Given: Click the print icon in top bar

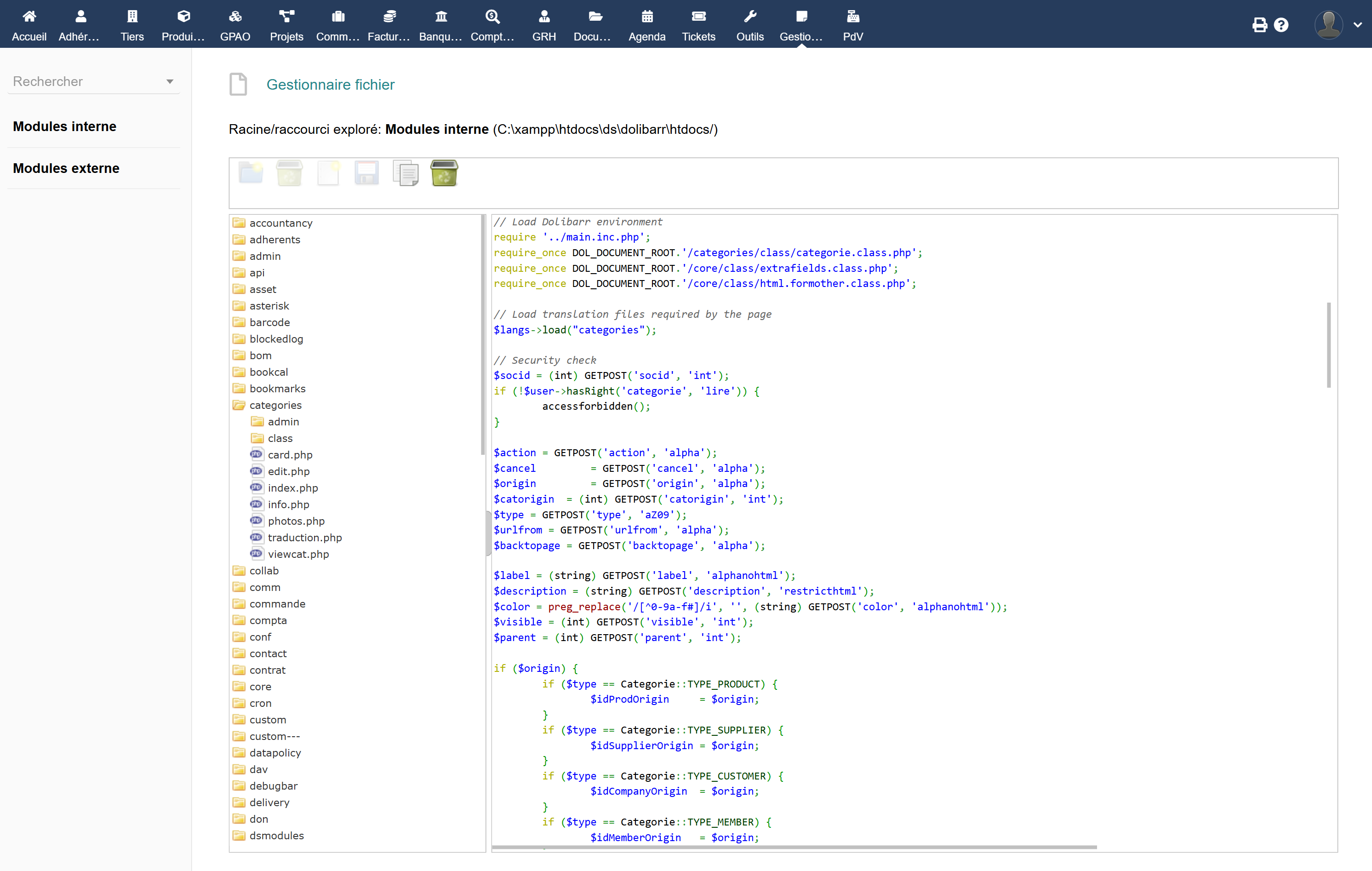Looking at the screenshot, I should click(x=1259, y=25).
